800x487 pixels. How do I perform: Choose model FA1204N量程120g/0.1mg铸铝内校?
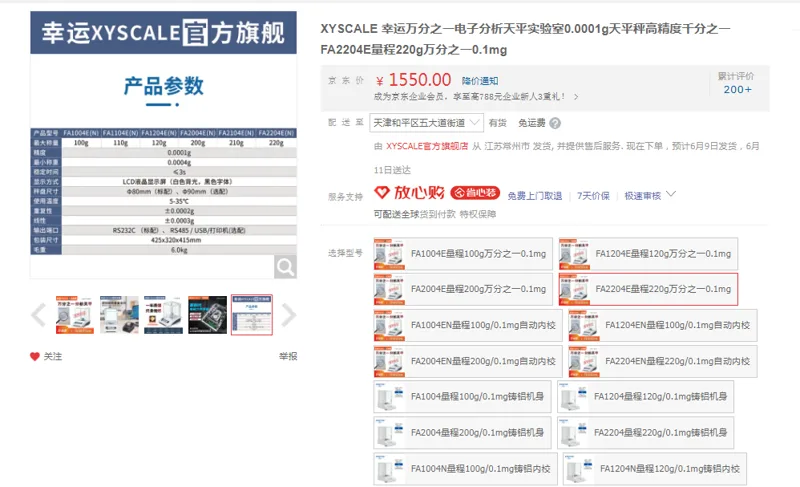pyautogui.click(x=655, y=469)
